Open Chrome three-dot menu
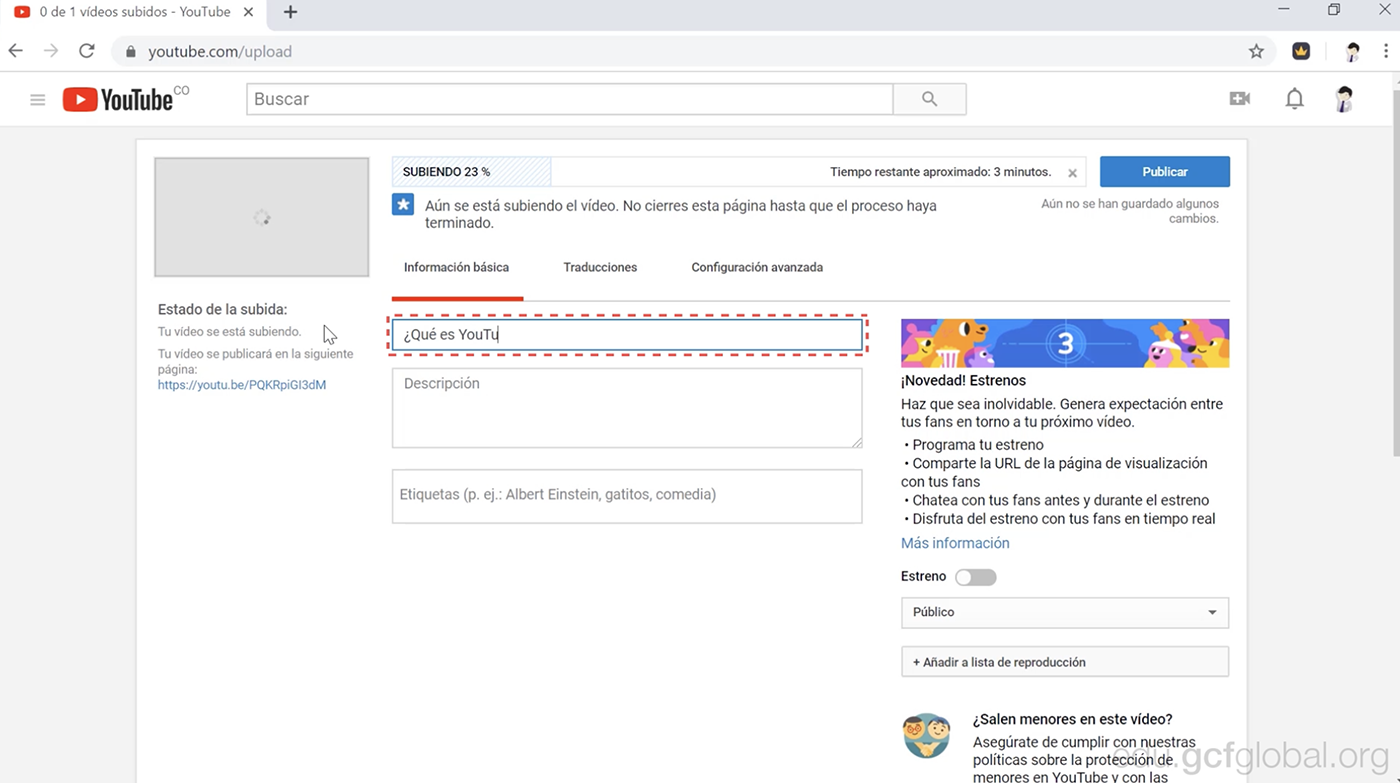Image resolution: width=1400 pixels, height=783 pixels. (1385, 52)
